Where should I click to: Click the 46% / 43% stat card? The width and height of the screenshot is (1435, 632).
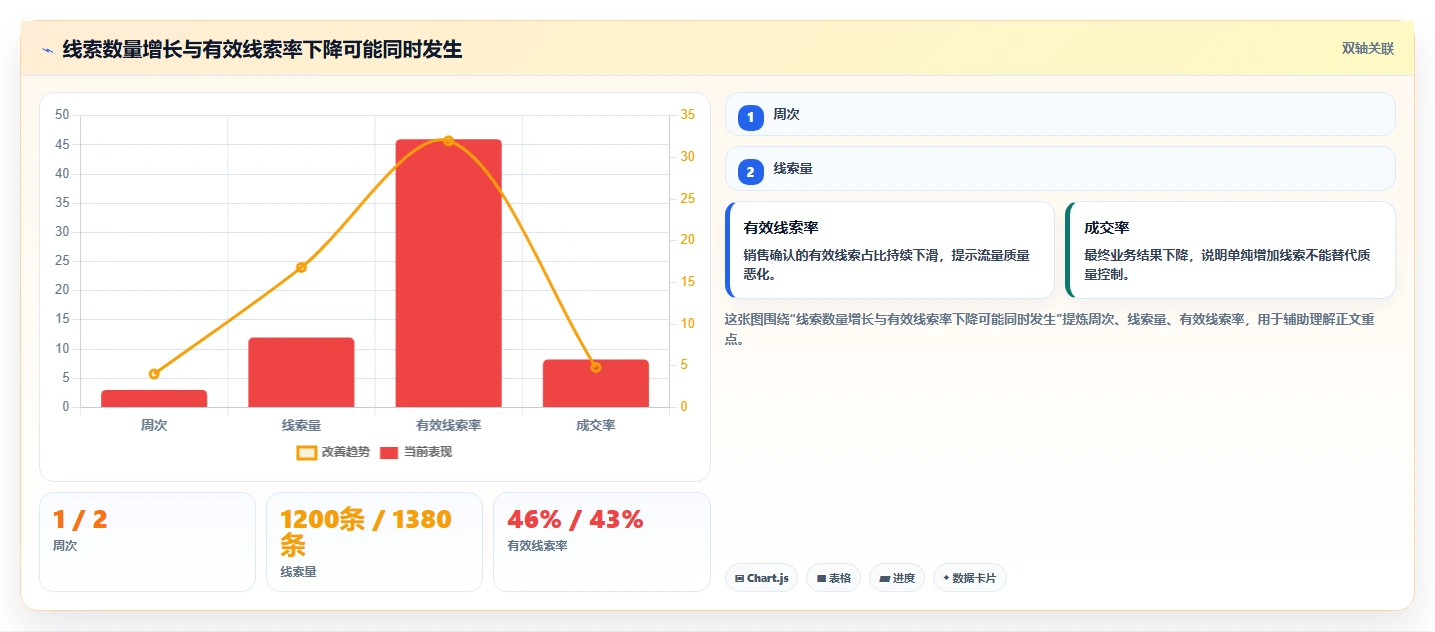click(602, 542)
